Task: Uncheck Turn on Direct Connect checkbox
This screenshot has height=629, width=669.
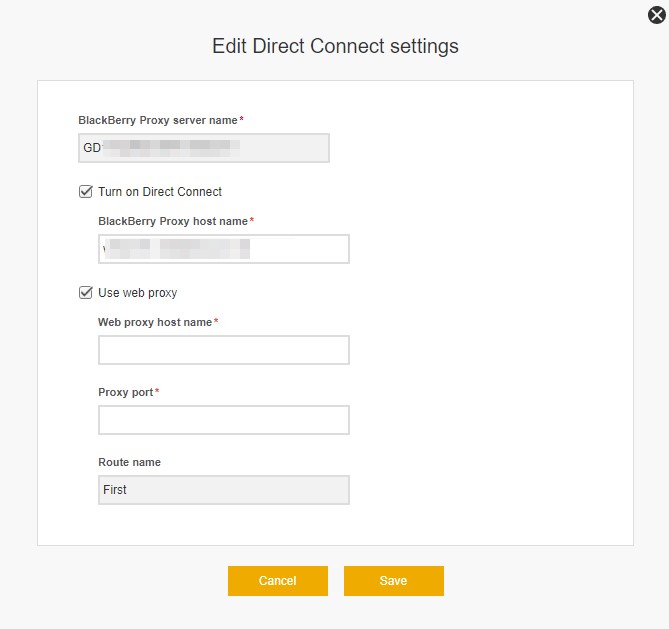Action: coord(86,192)
